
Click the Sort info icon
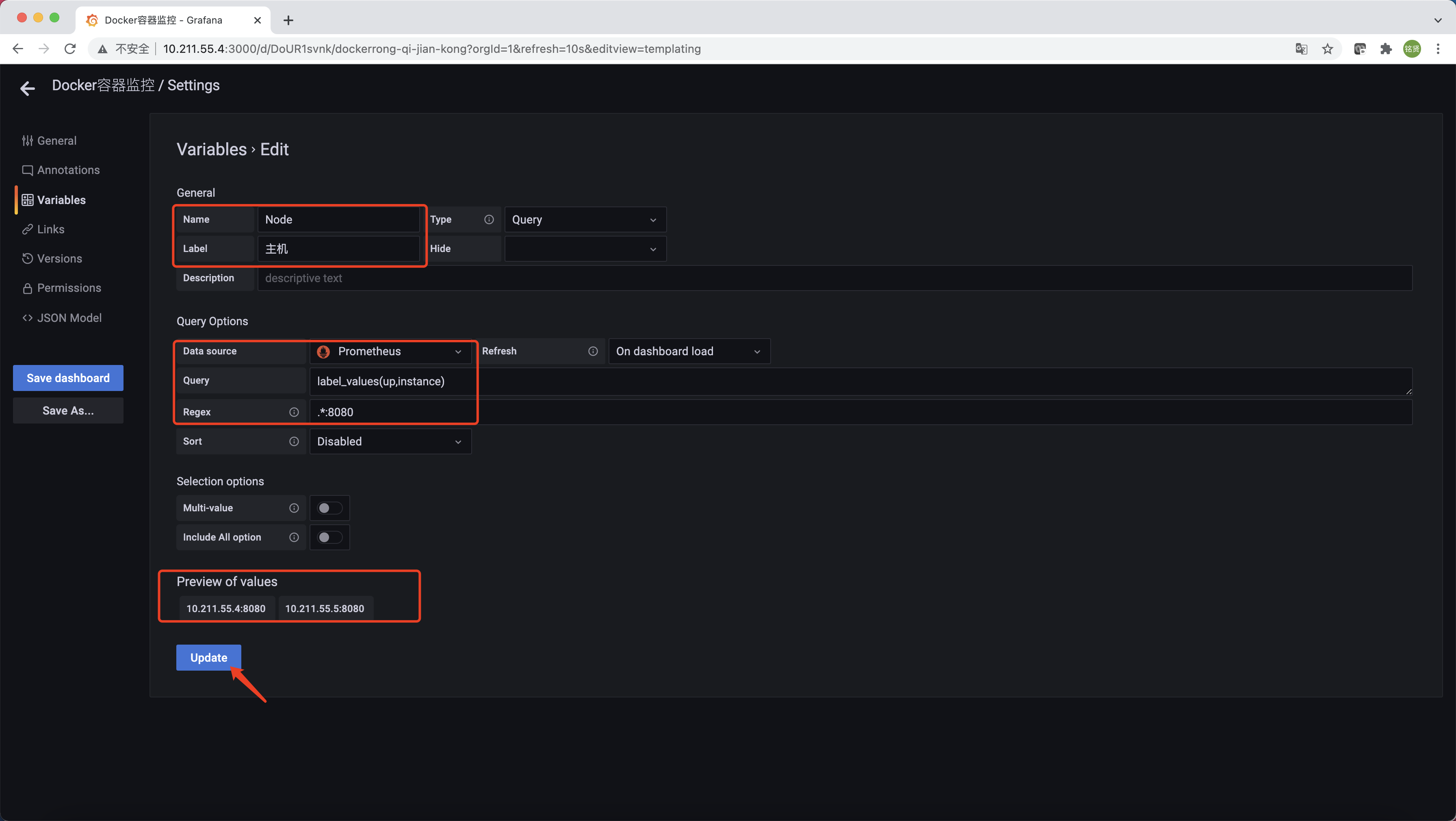(x=294, y=441)
